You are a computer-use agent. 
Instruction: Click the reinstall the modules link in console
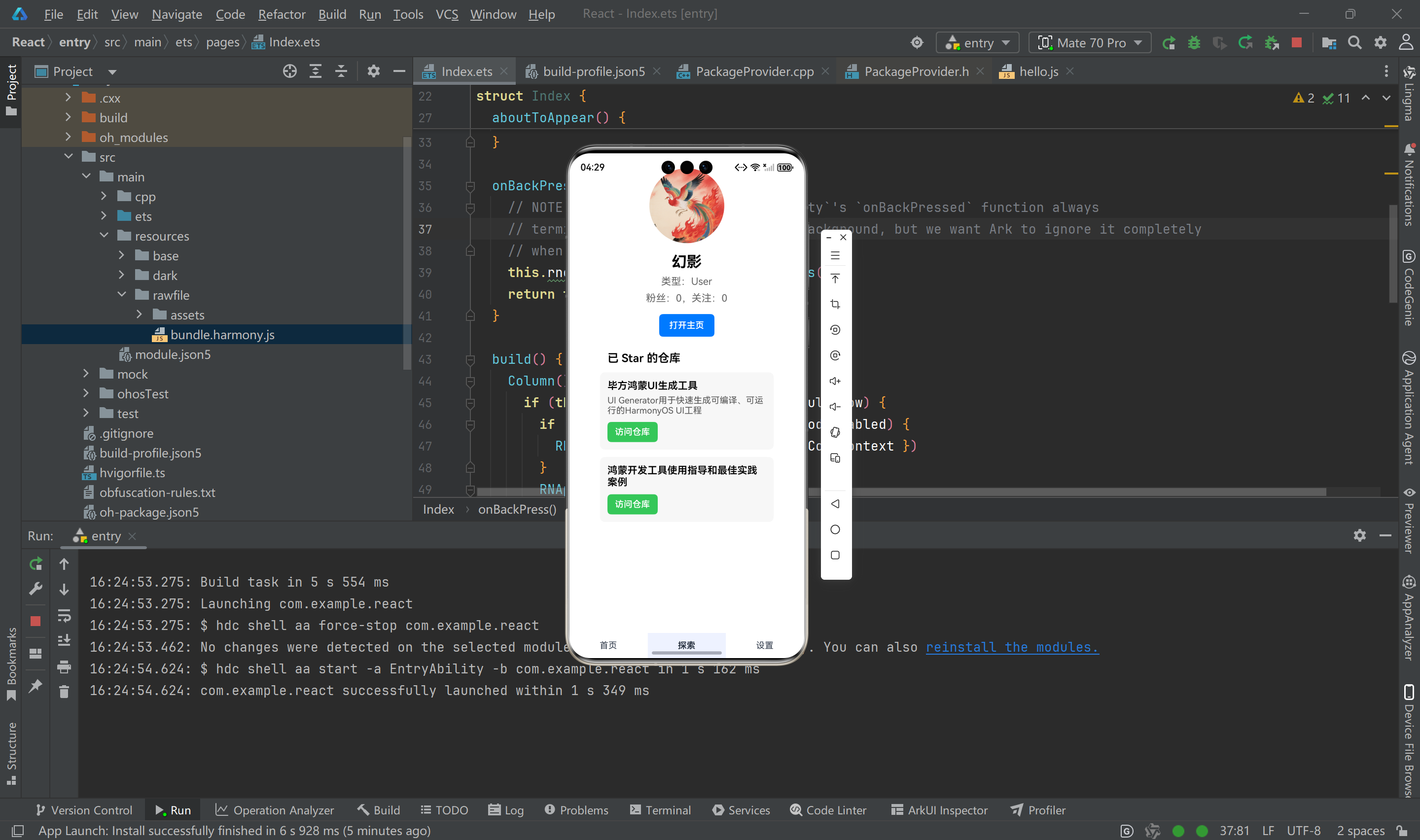pyautogui.click(x=1011, y=647)
